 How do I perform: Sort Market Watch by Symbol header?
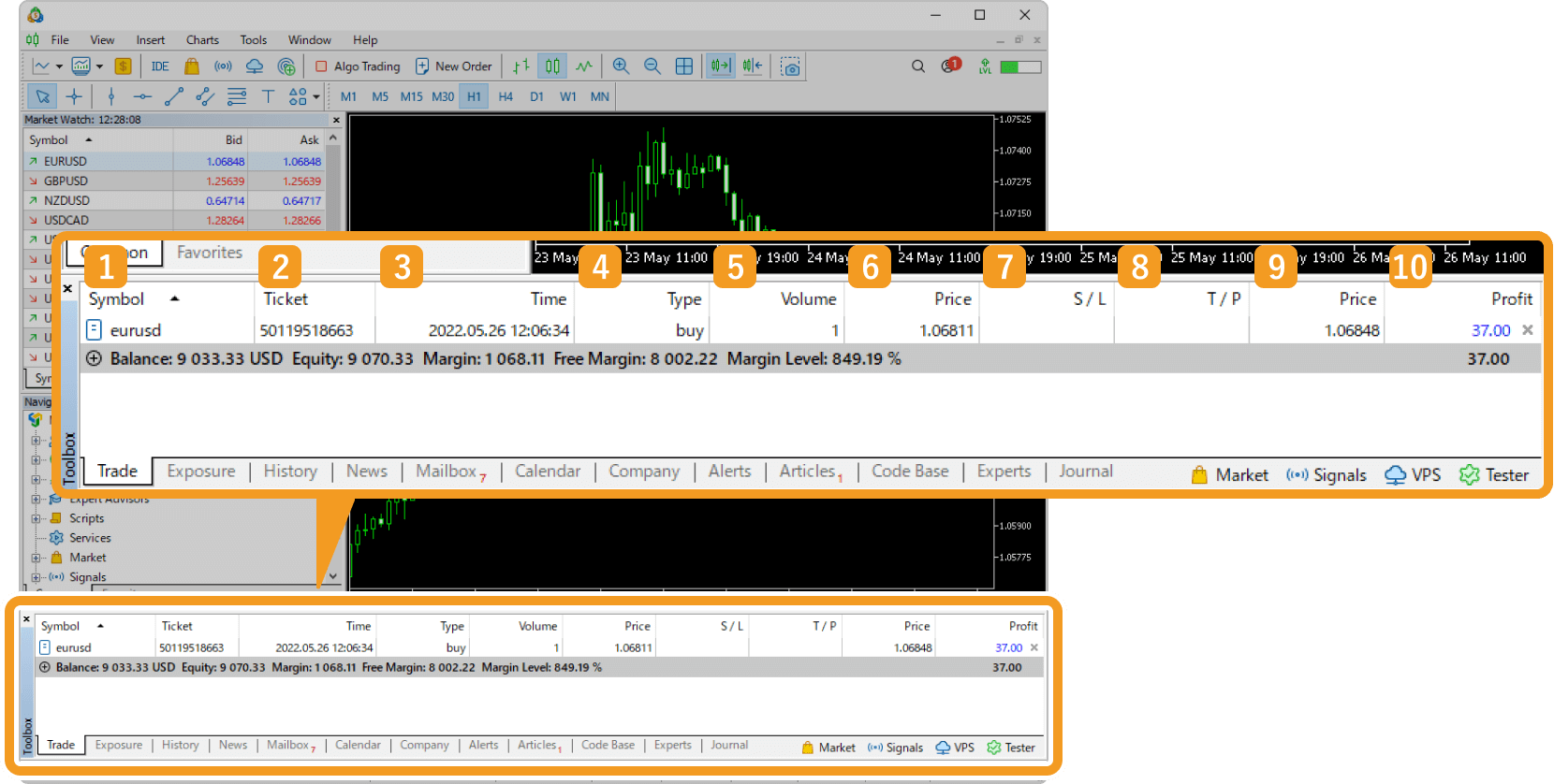coord(98,139)
